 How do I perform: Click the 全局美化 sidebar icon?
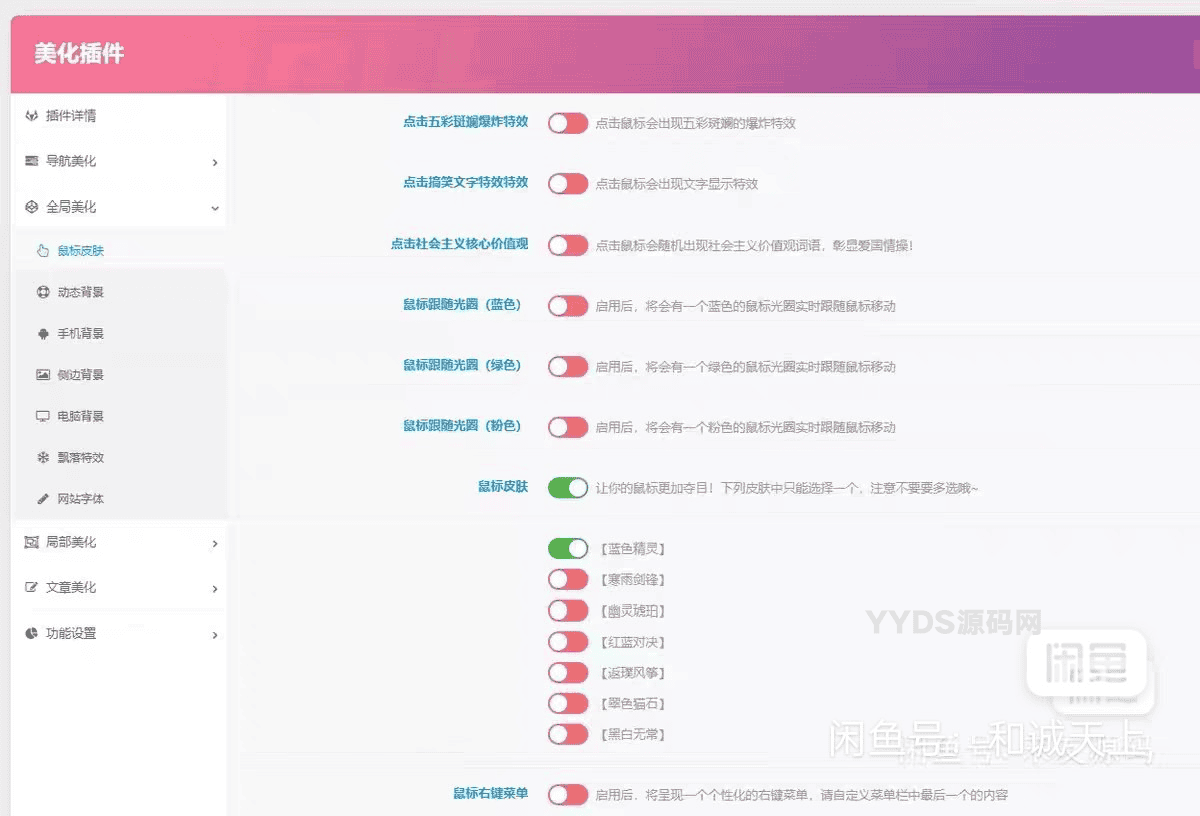(x=31, y=207)
